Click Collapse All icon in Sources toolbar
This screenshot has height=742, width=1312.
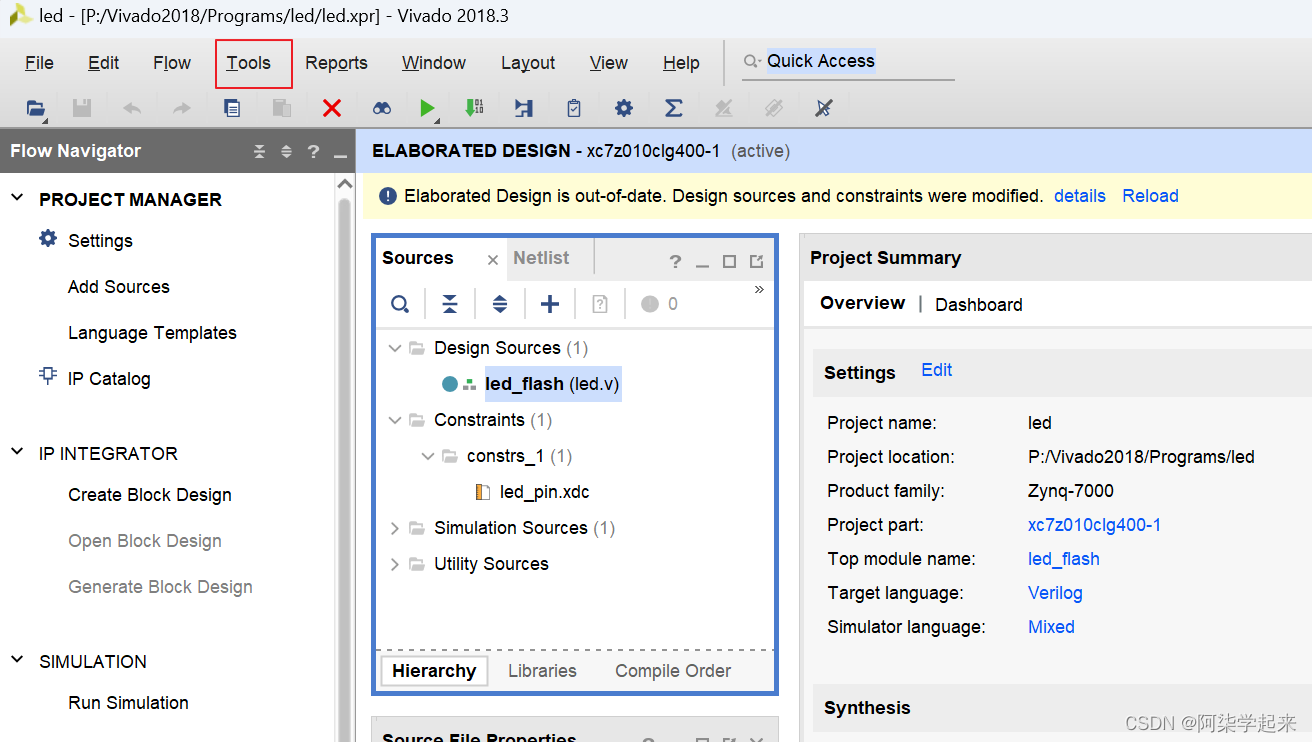coord(450,304)
